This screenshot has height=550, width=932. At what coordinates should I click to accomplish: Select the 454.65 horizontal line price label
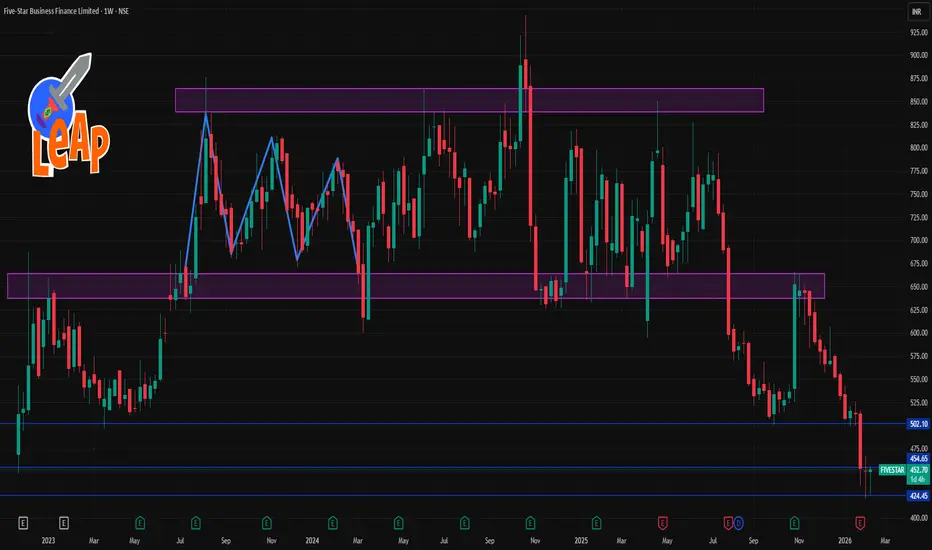pos(918,458)
